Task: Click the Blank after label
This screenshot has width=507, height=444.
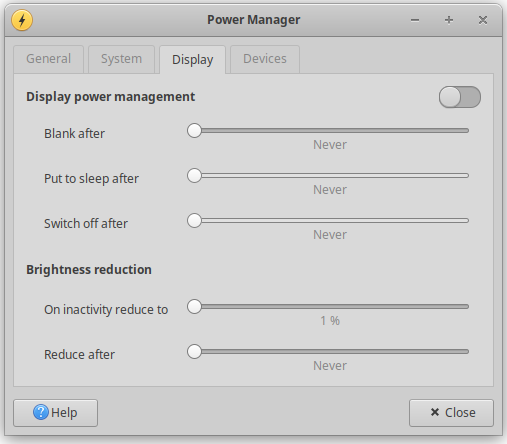Action: (x=75, y=134)
